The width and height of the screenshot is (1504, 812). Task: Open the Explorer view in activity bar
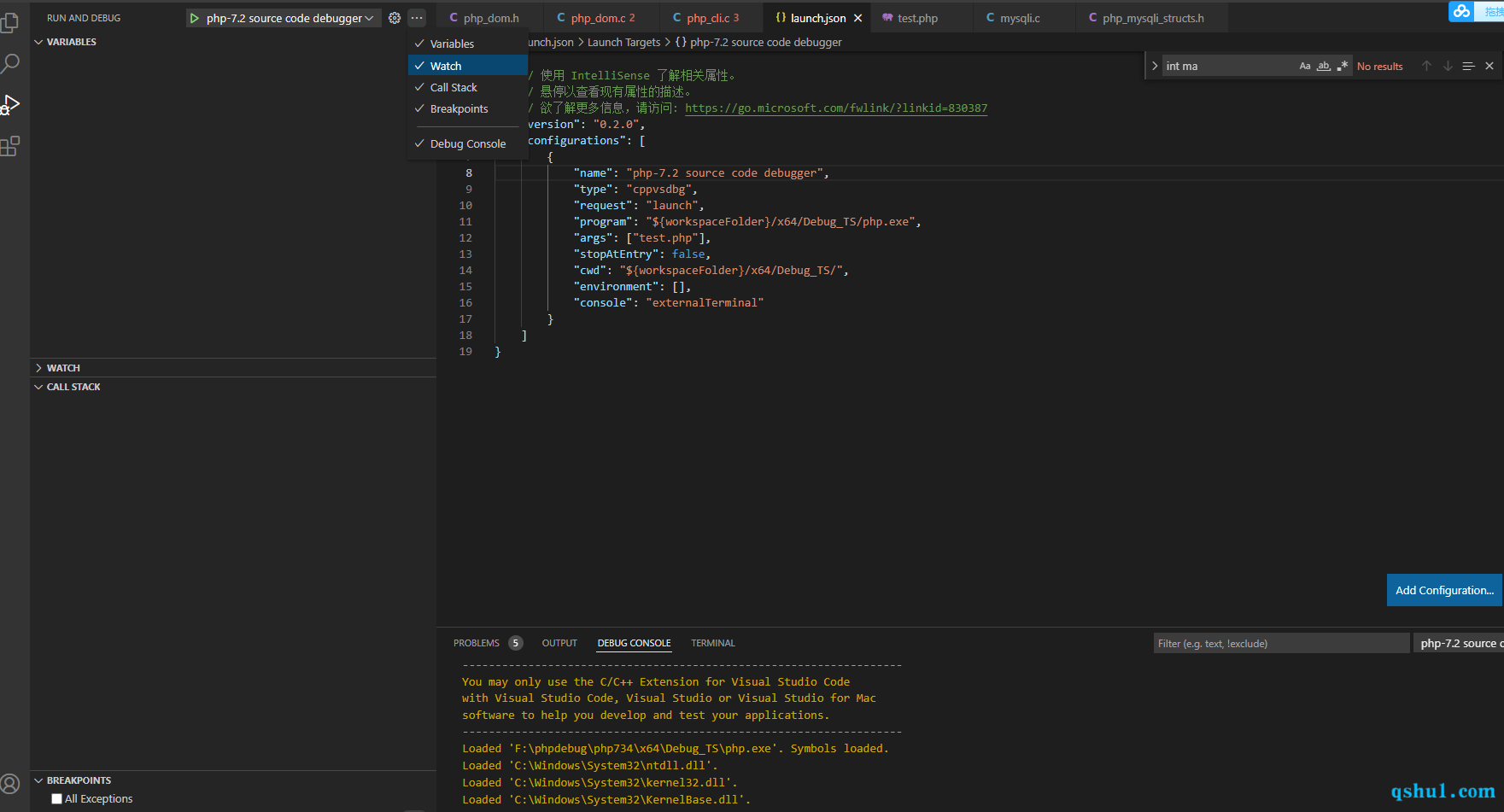(x=10, y=22)
